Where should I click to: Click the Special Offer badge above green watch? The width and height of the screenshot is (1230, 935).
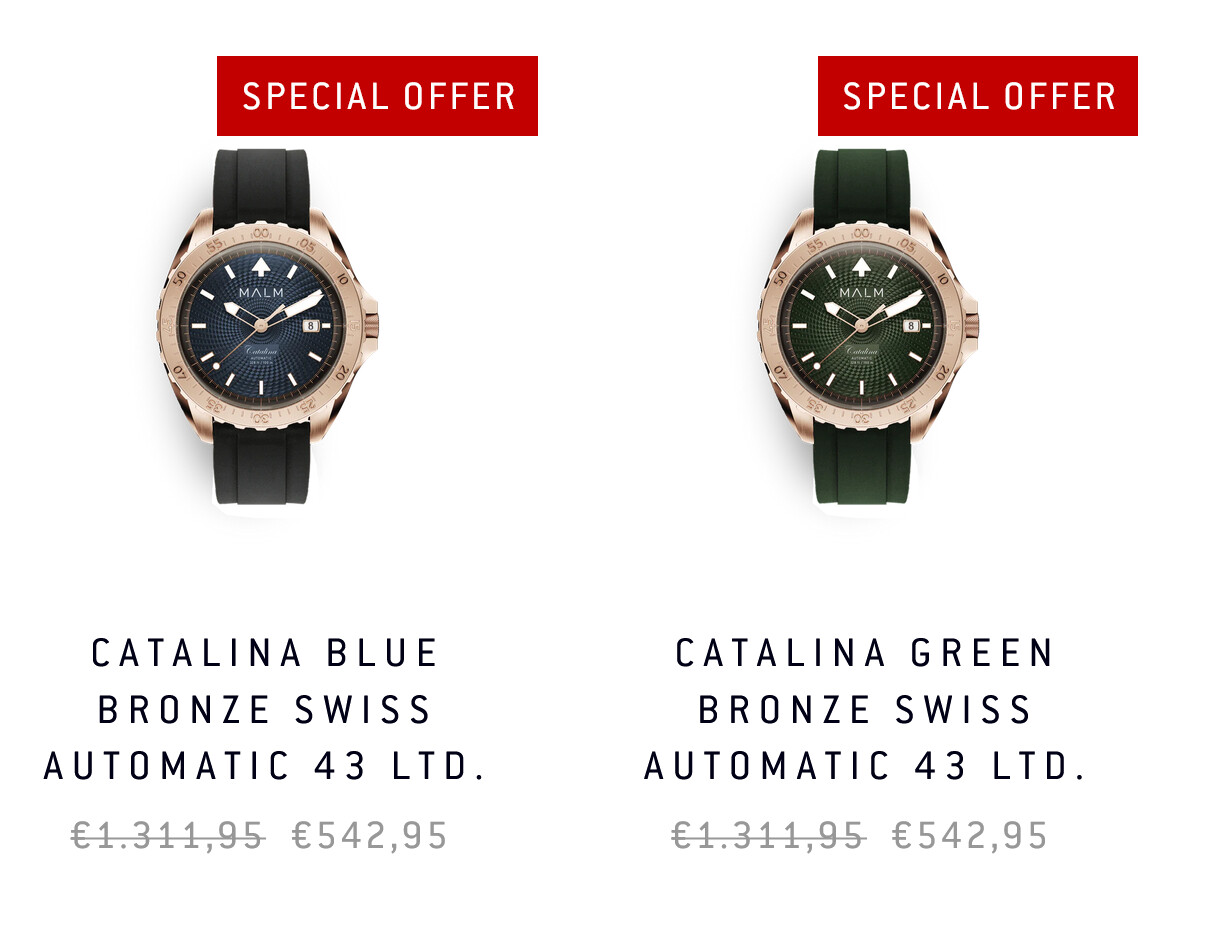pyautogui.click(x=977, y=96)
